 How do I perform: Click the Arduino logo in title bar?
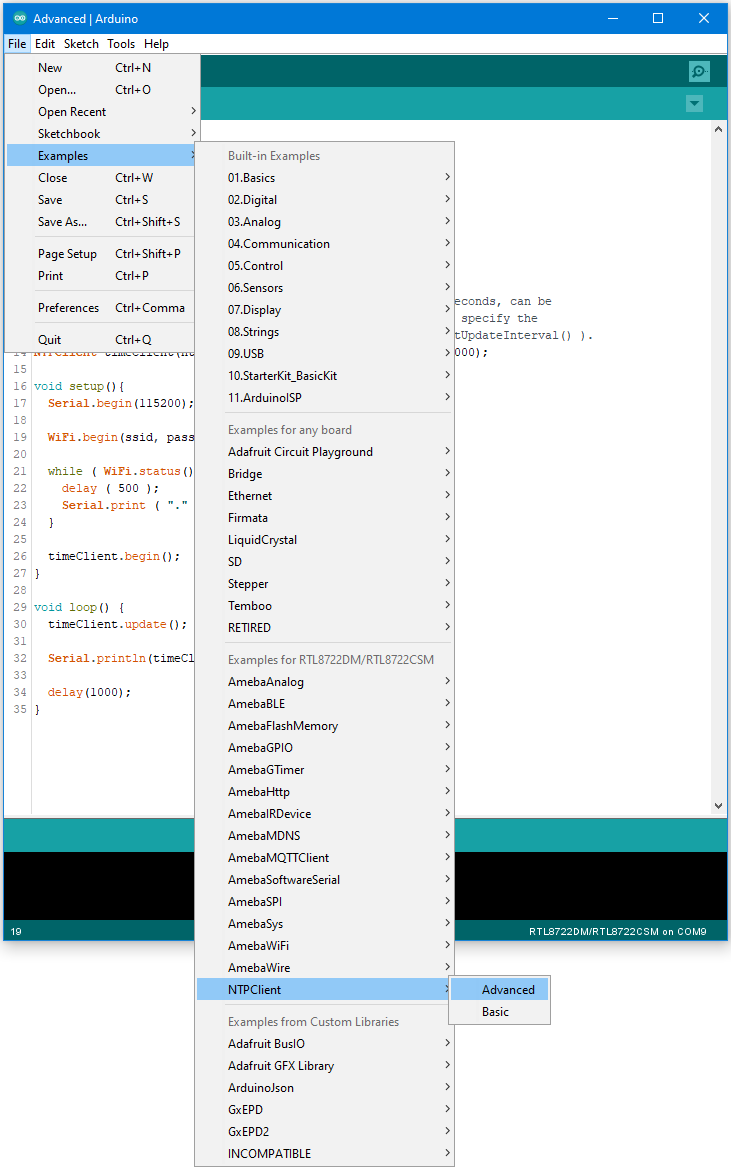click(x=20, y=19)
